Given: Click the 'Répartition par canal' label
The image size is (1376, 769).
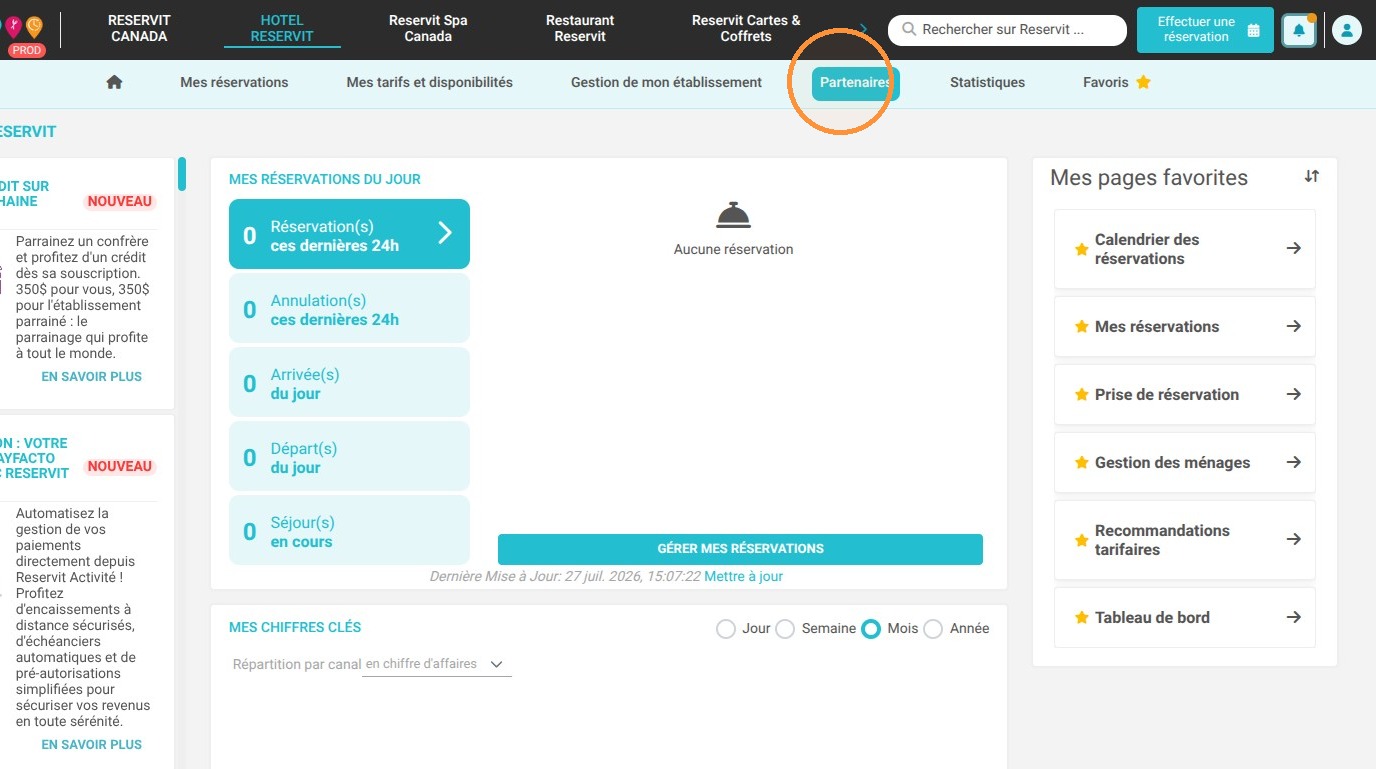Looking at the screenshot, I should click(296, 664).
